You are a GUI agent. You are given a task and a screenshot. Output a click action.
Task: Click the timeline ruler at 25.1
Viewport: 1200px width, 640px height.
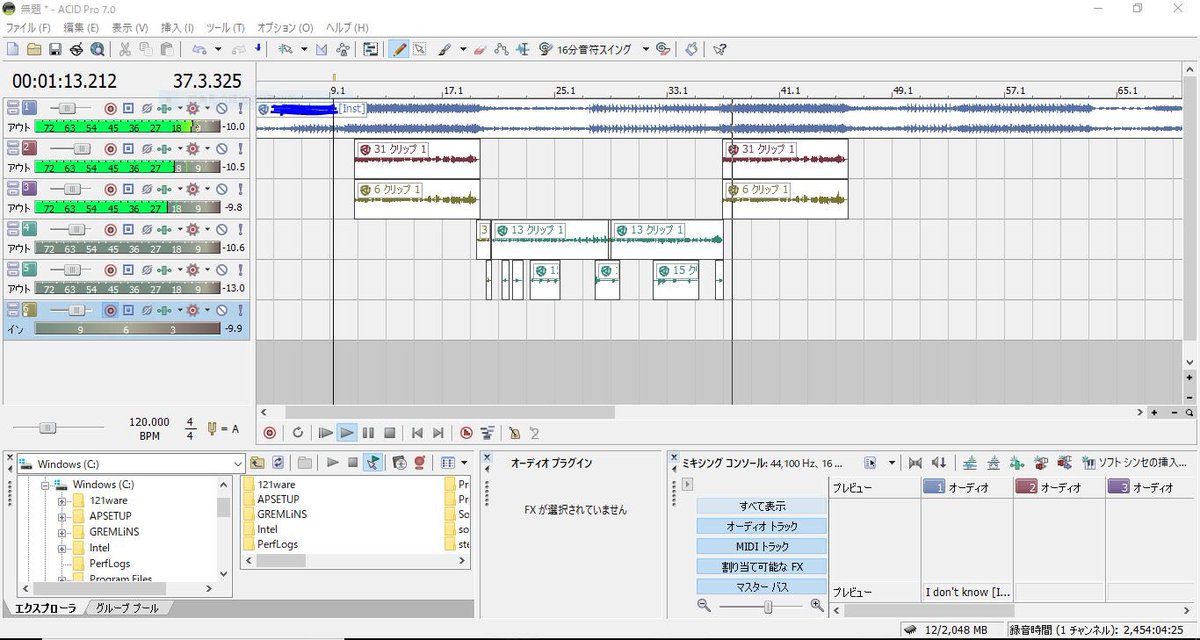coord(566,90)
